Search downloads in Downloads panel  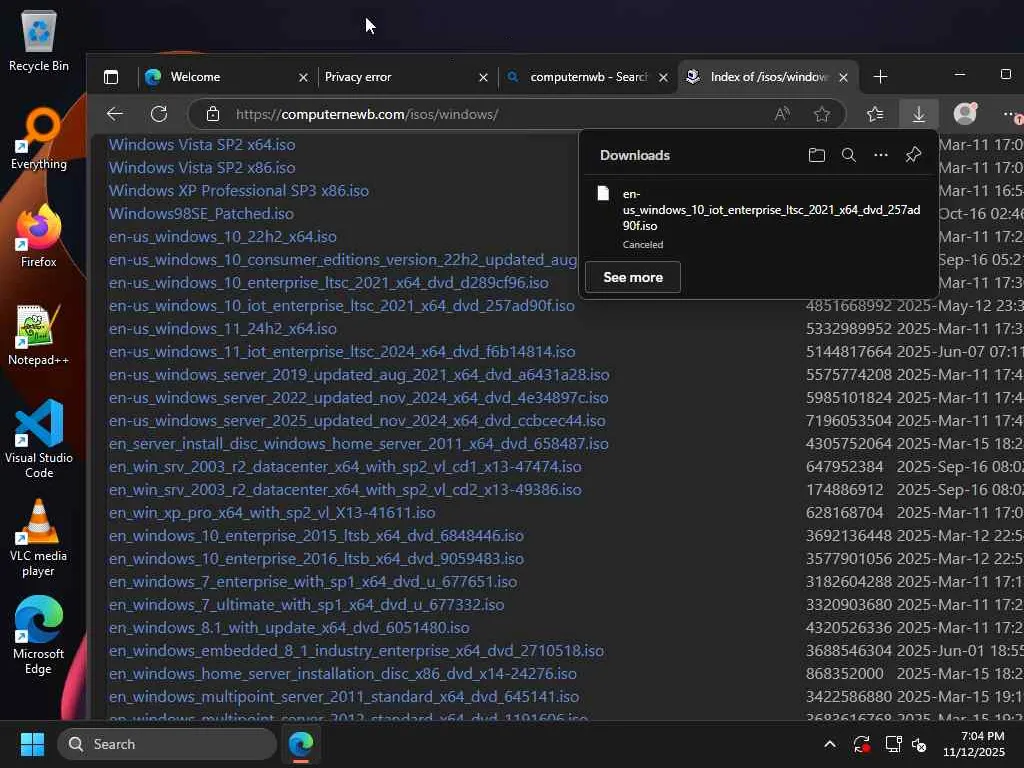point(848,155)
